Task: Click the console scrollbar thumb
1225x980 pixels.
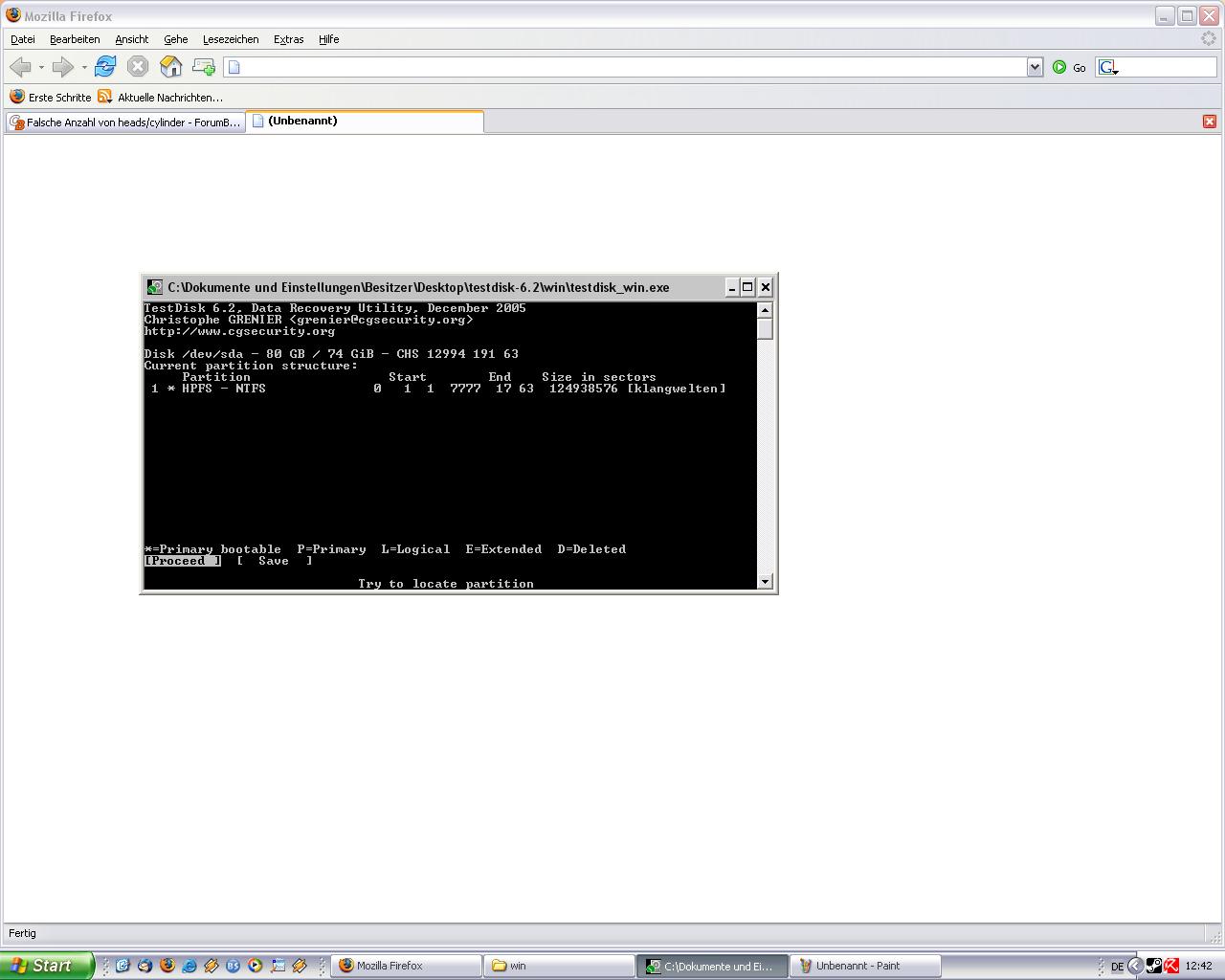Action: tap(765, 328)
